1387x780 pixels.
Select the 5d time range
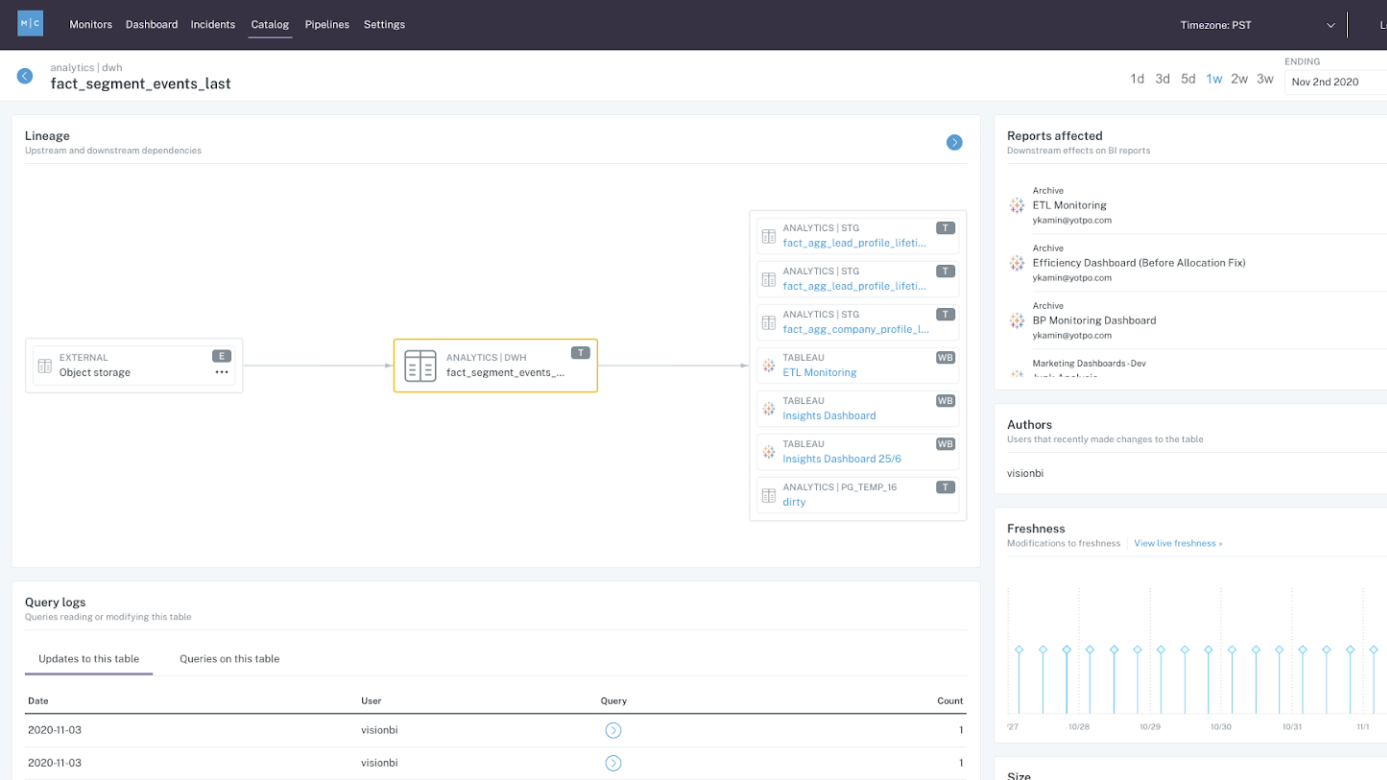tap(1188, 79)
